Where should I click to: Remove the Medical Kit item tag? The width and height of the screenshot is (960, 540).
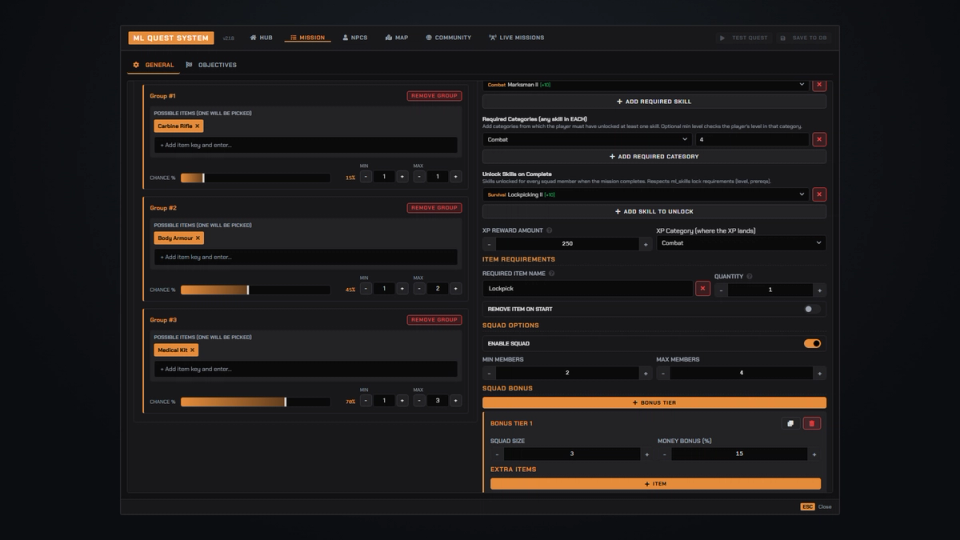192,350
